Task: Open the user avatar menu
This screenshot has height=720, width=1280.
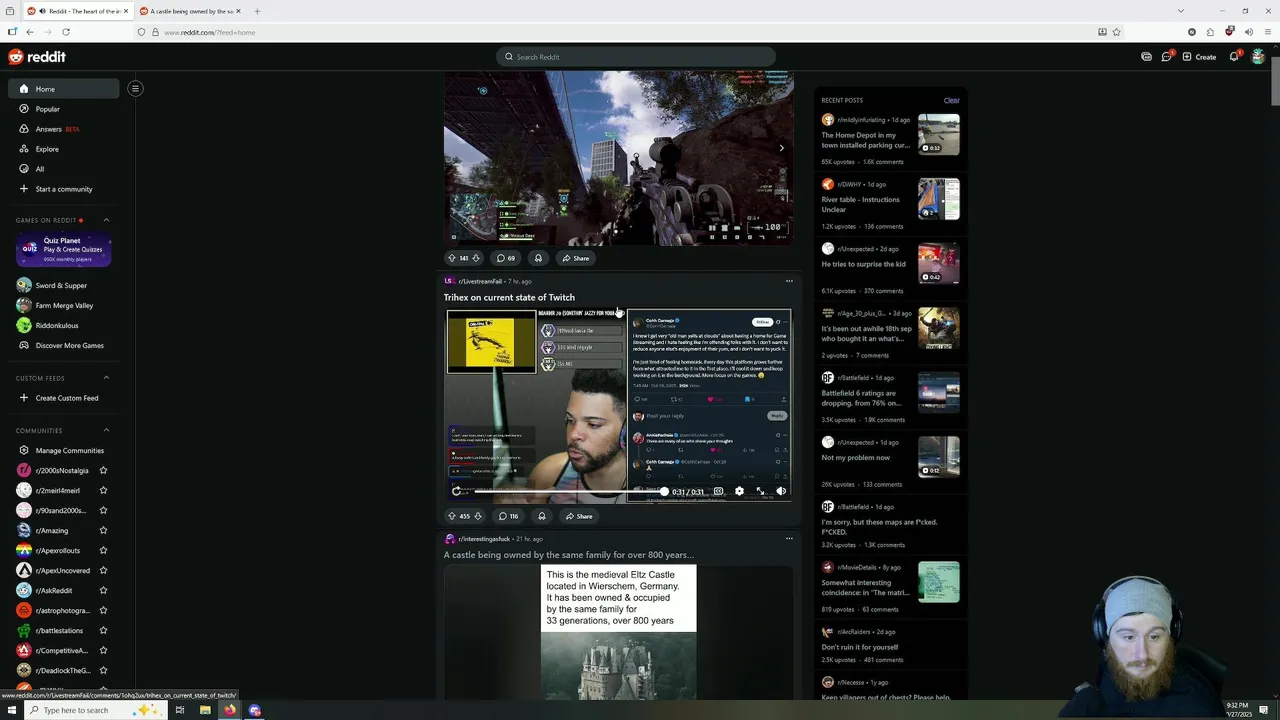Action: [x=1258, y=57]
